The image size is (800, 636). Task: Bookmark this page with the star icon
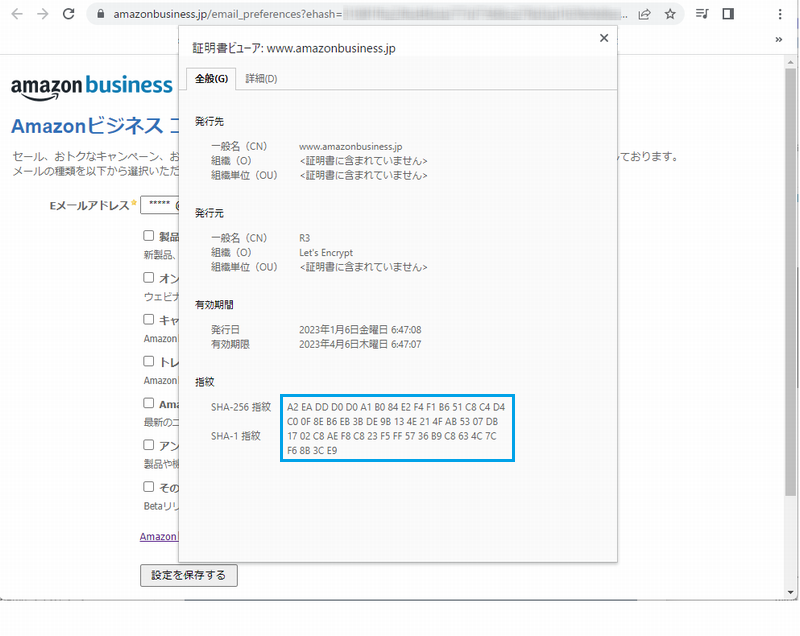(x=670, y=14)
